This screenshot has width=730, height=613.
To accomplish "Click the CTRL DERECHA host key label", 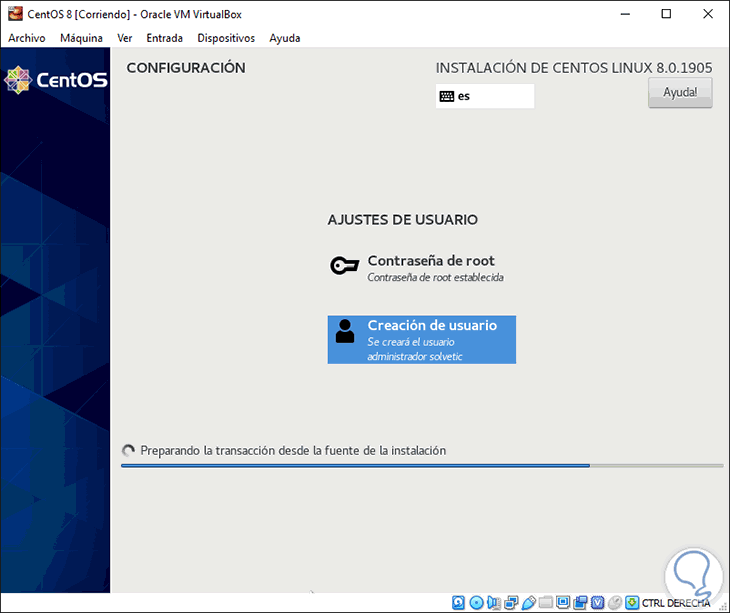I will click(676, 603).
